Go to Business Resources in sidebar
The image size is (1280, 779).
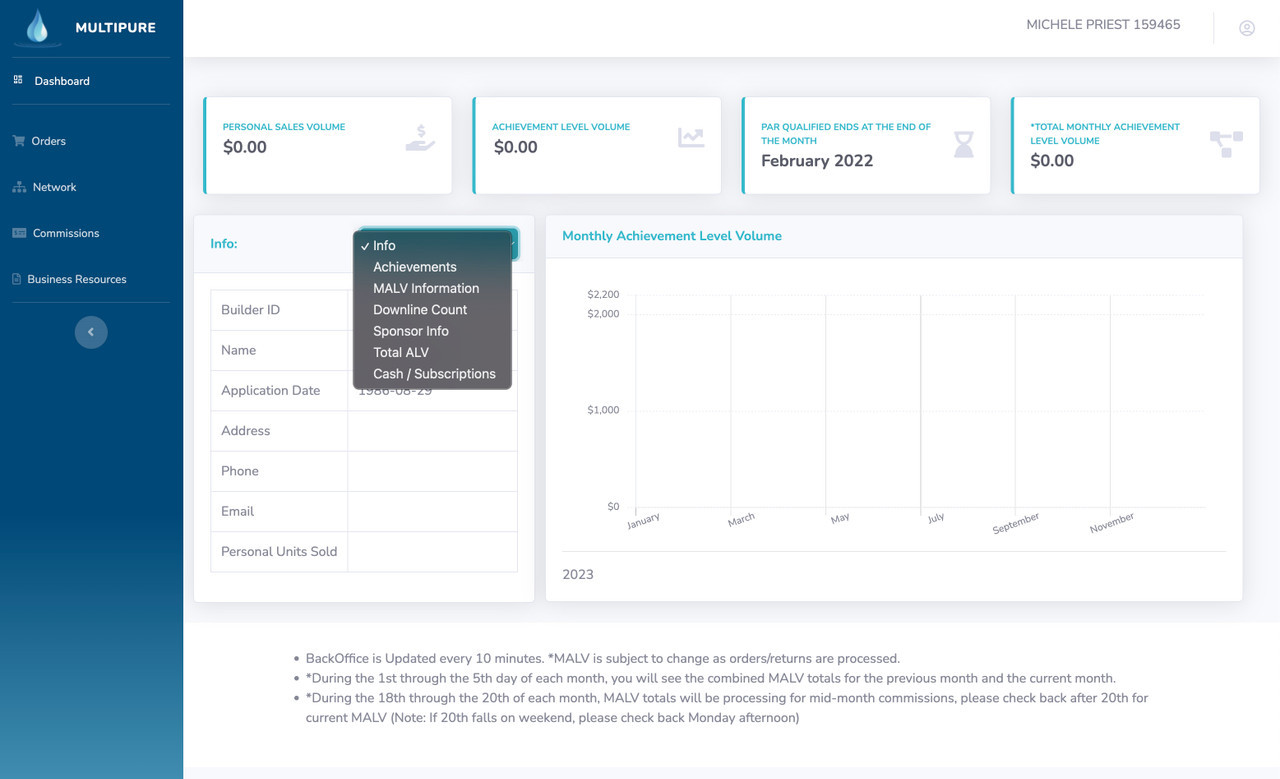point(77,279)
